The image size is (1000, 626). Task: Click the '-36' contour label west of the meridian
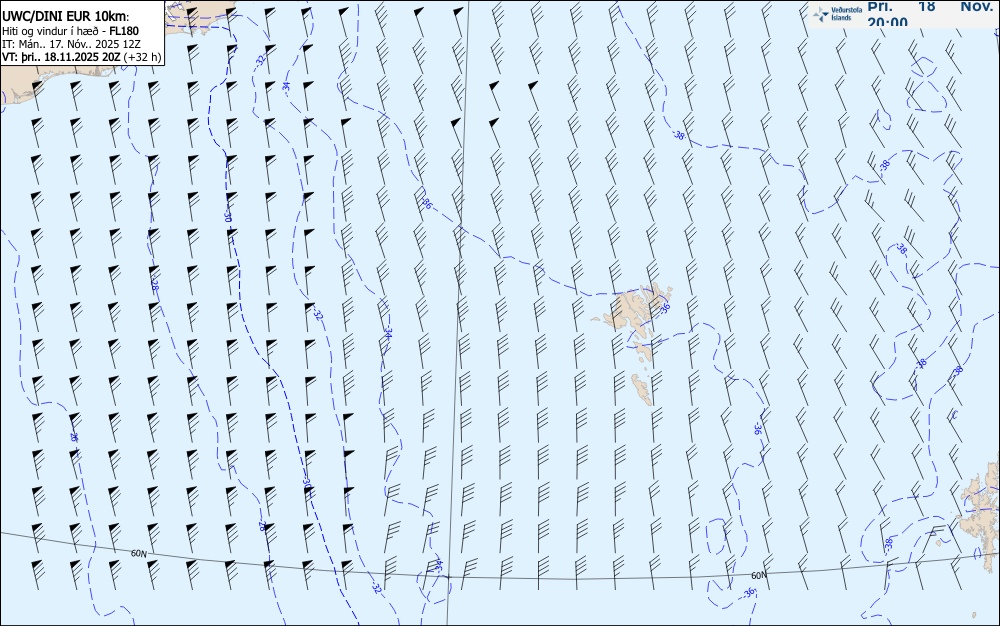pyautogui.click(x=427, y=205)
